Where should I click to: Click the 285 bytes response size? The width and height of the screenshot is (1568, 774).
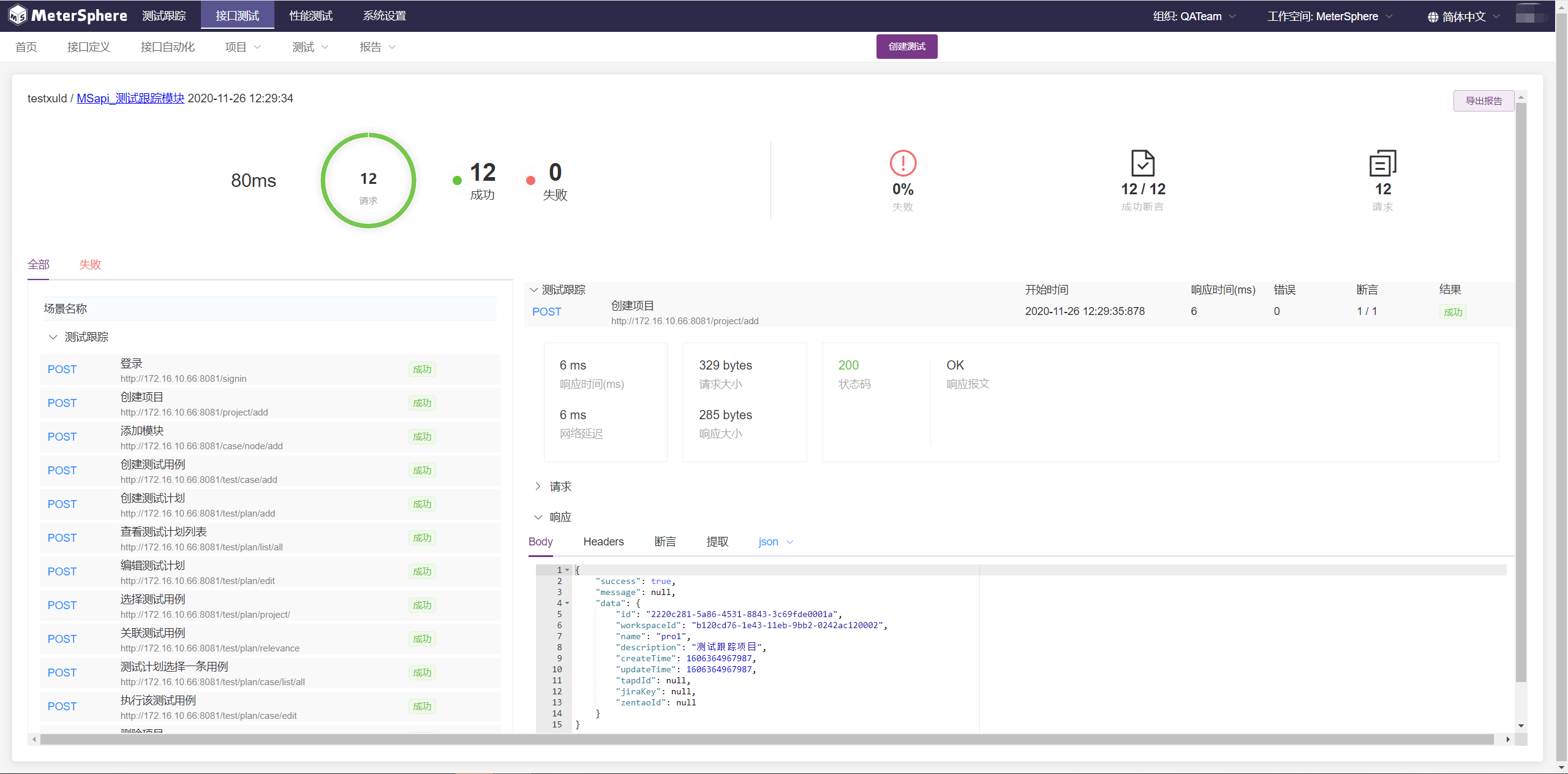pos(725,415)
